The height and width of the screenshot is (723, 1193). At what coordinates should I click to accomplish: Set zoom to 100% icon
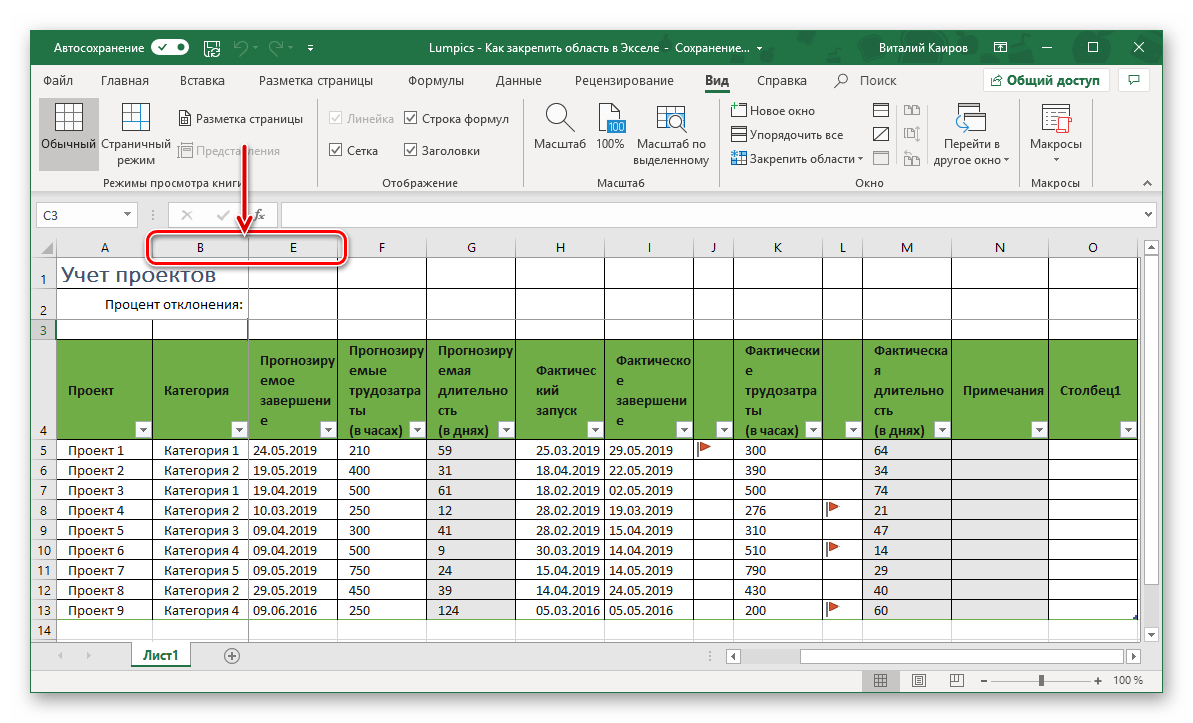(610, 120)
